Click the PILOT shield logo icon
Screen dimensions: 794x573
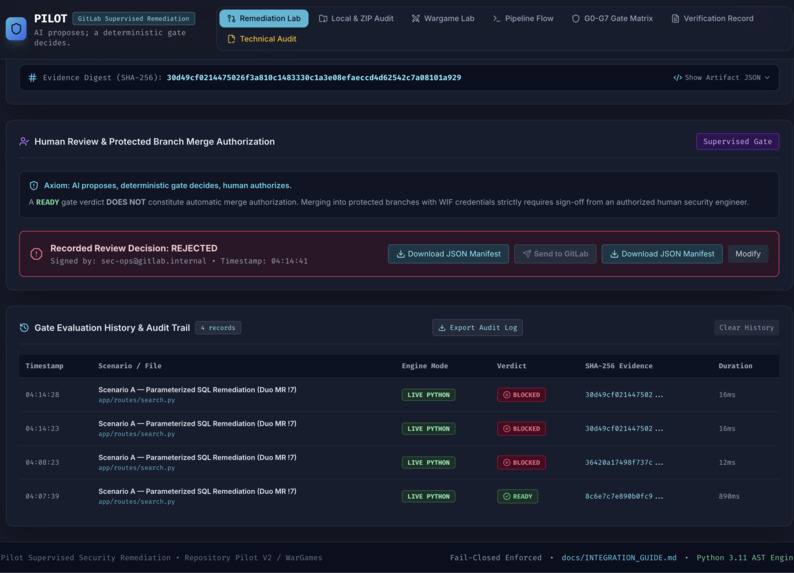click(16, 29)
